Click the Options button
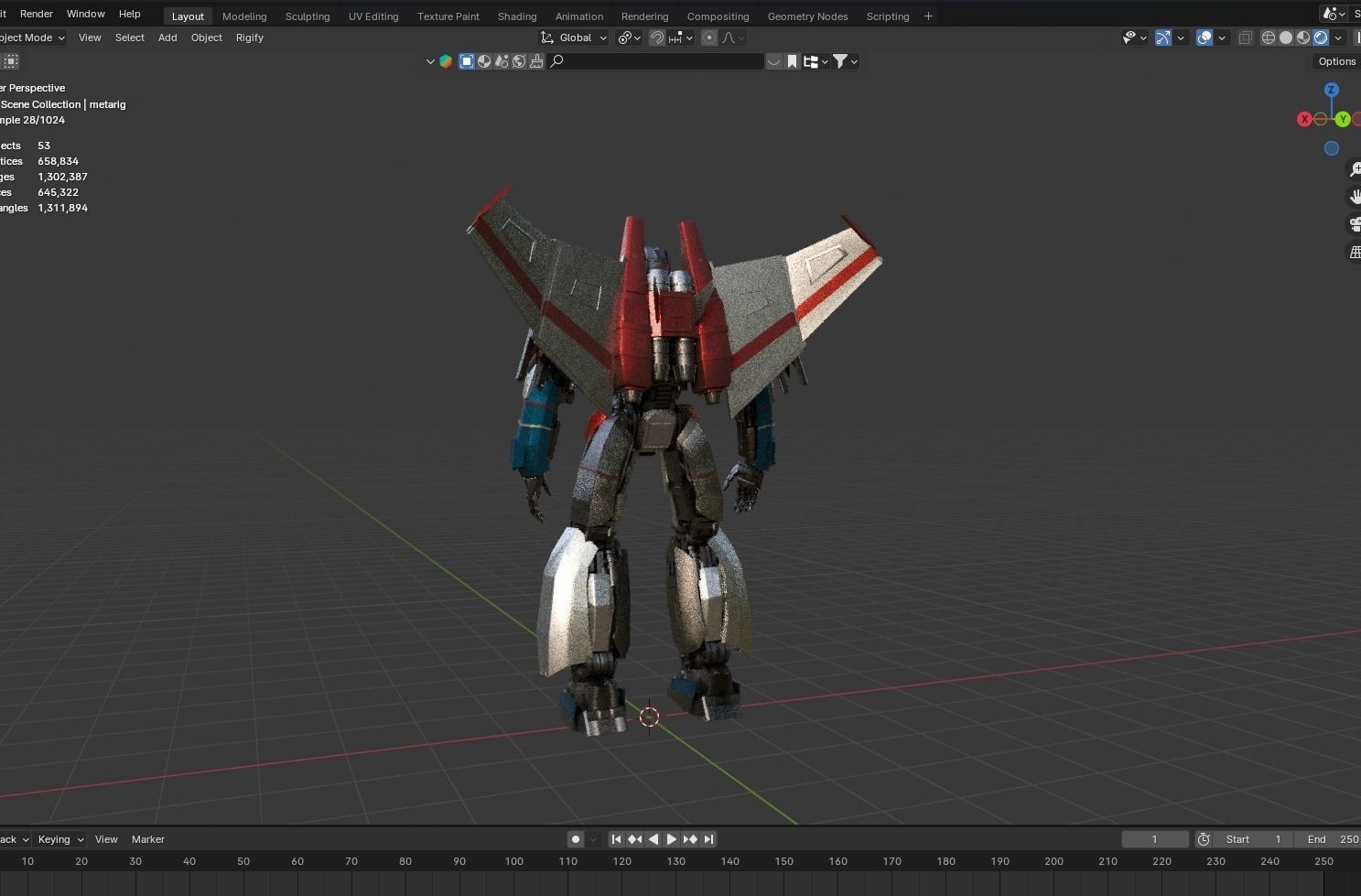The image size is (1361, 896). pyautogui.click(x=1336, y=61)
